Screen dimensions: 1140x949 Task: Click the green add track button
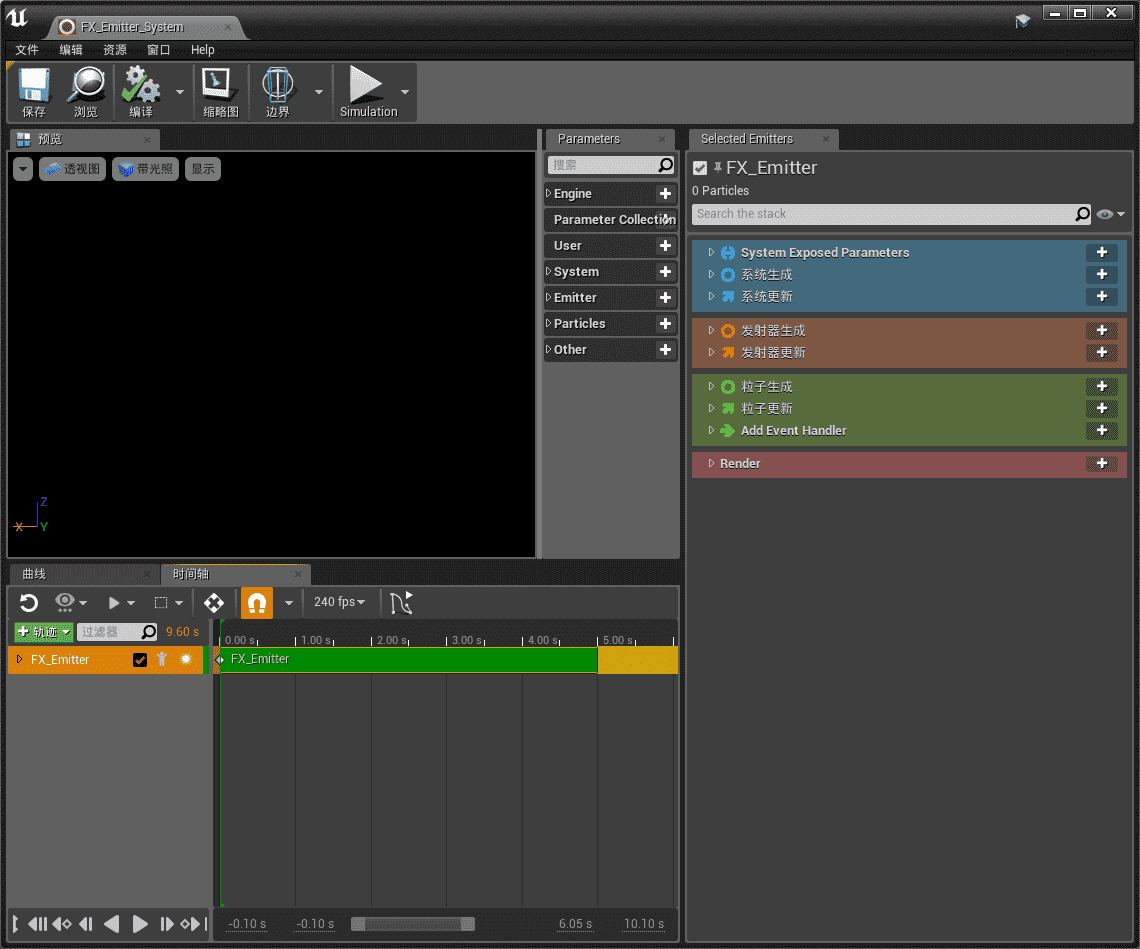pyautogui.click(x=43, y=632)
